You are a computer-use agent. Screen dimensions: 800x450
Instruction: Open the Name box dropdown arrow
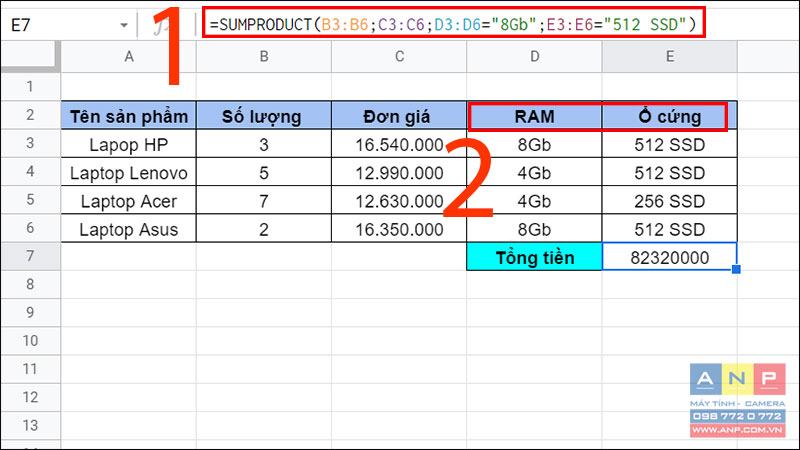click(x=123, y=25)
